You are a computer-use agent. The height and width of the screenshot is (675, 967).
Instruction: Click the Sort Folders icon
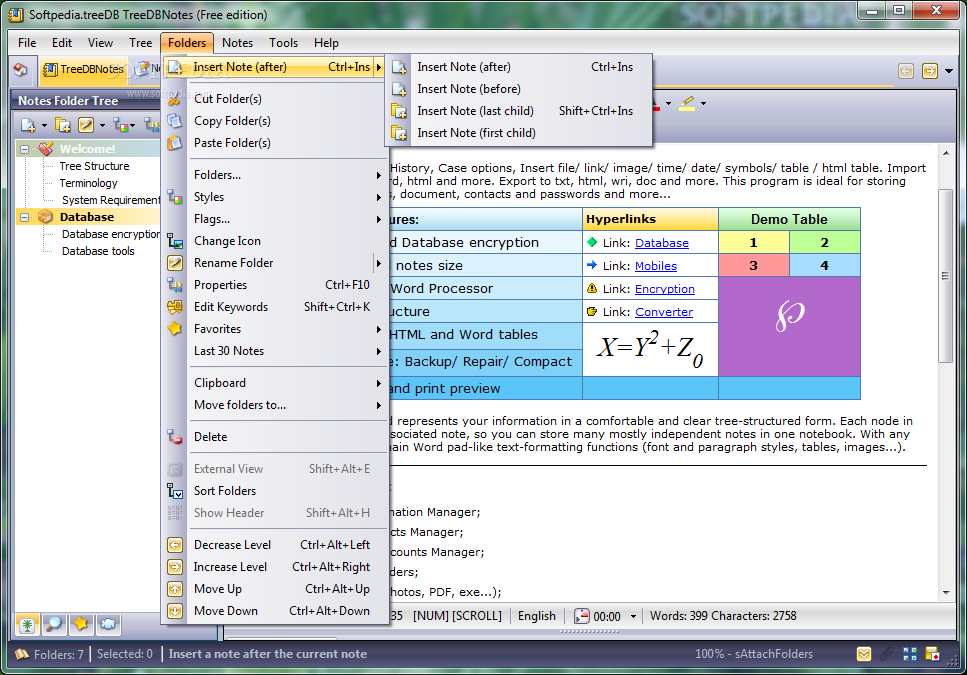pyautogui.click(x=175, y=491)
